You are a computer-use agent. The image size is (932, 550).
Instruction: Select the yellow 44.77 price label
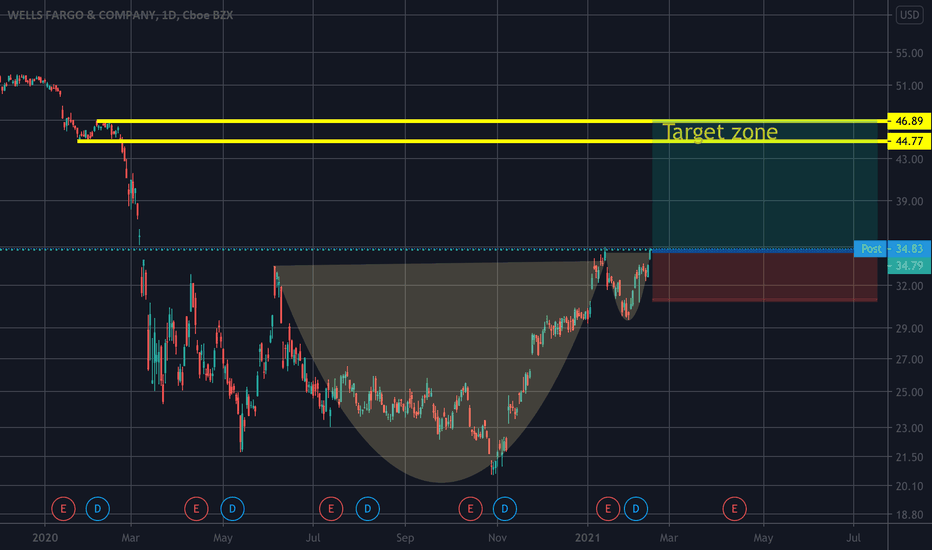pyautogui.click(x=909, y=141)
